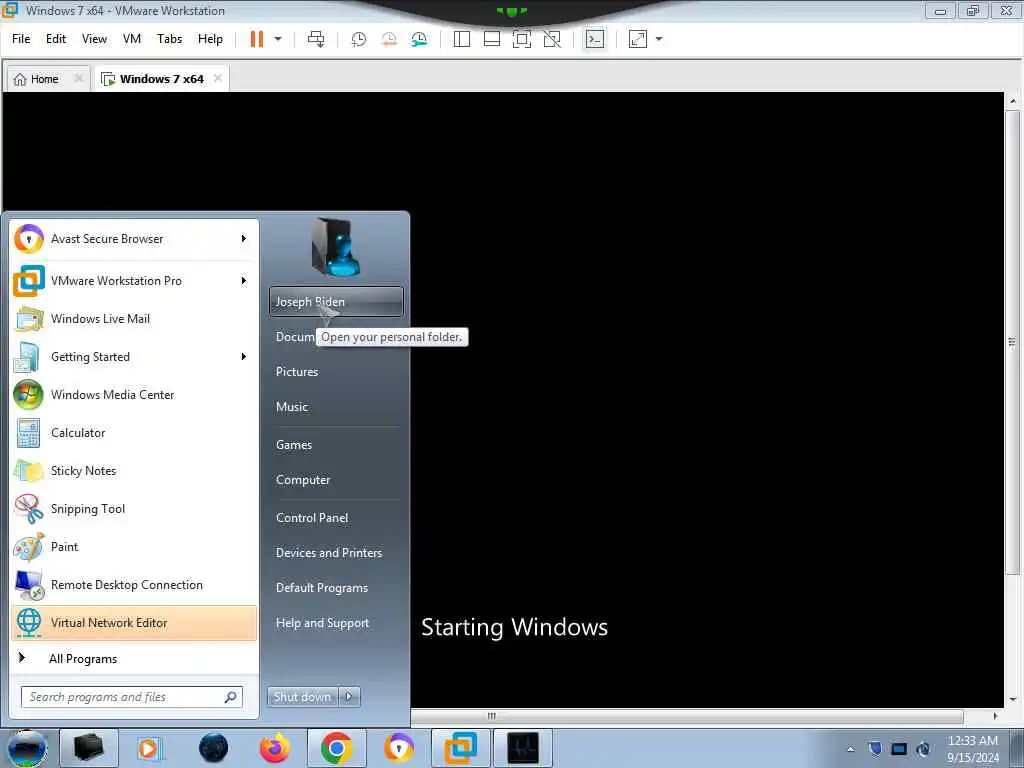Revert to snapshot using the orange clock icon
The height and width of the screenshot is (768, 1024).
pyautogui.click(x=389, y=39)
